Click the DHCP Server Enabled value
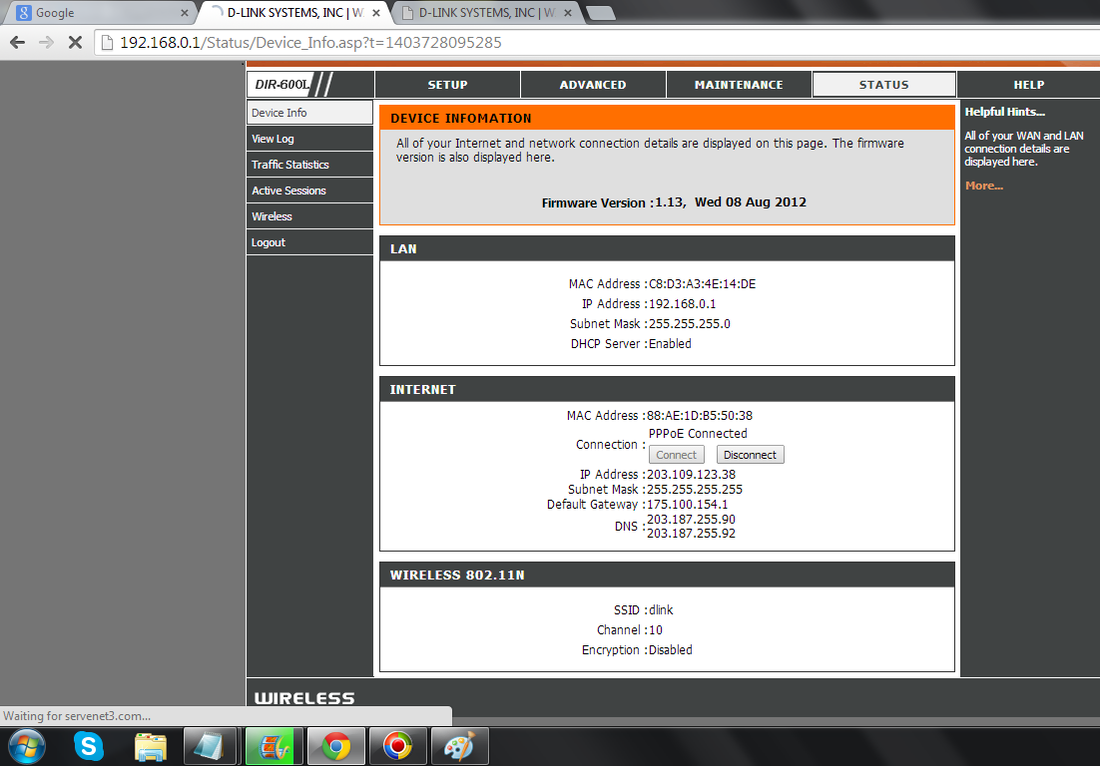 (x=670, y=344)
